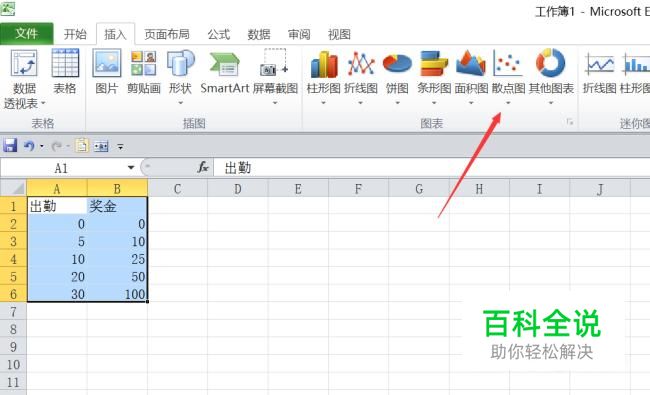
Task: Select the 插入 Insert tab
Action: point(115,34)
